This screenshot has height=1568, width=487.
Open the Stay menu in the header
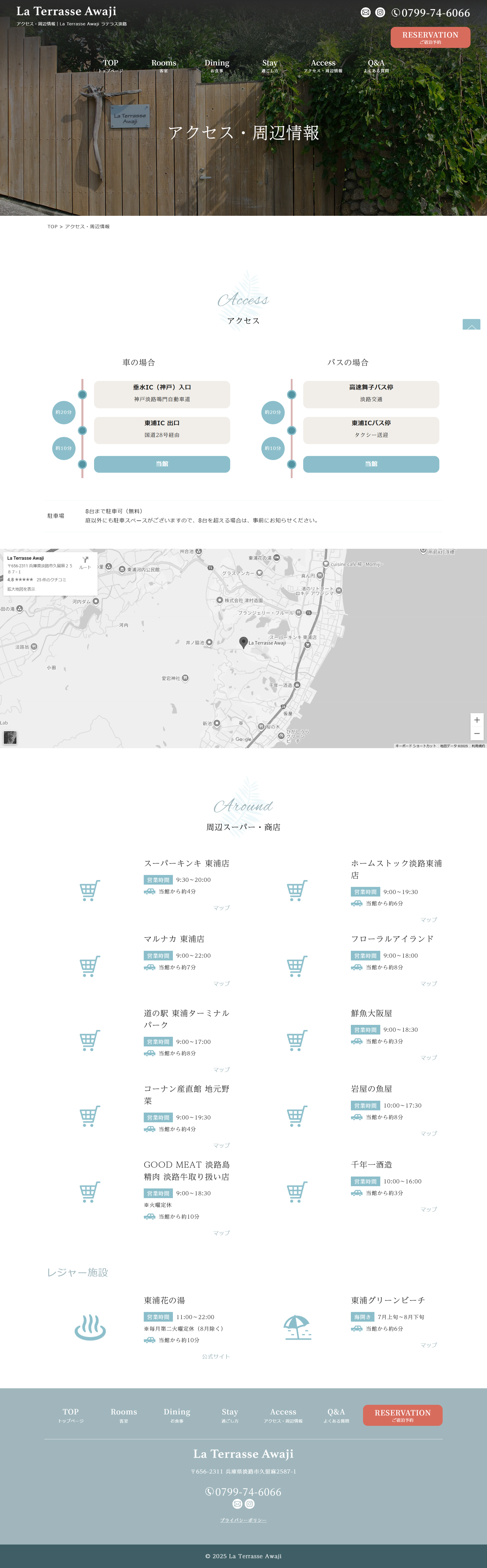click(x=270, y=66)
